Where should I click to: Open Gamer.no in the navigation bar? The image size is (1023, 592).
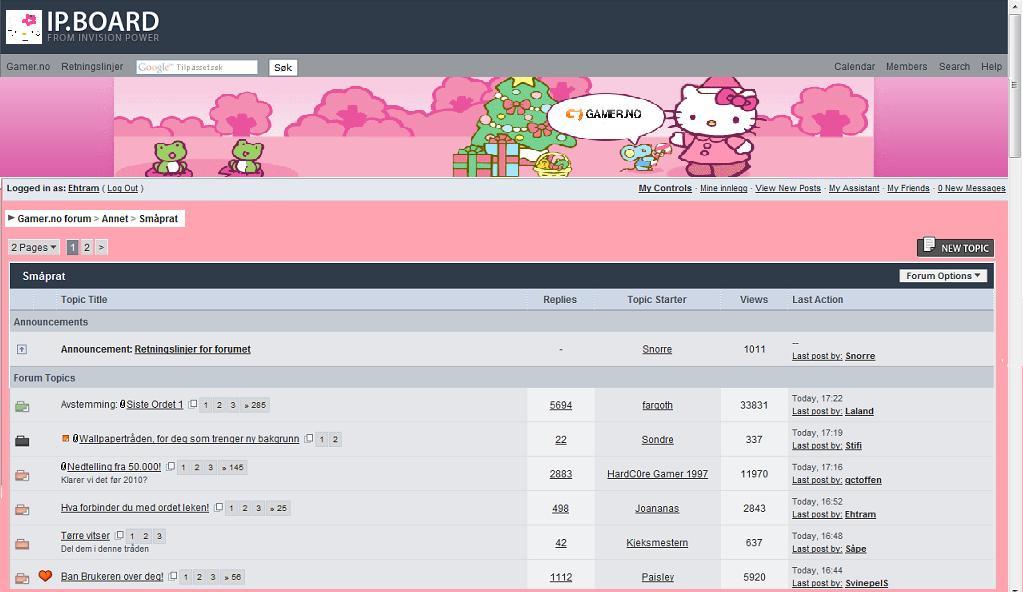[28, 67]
